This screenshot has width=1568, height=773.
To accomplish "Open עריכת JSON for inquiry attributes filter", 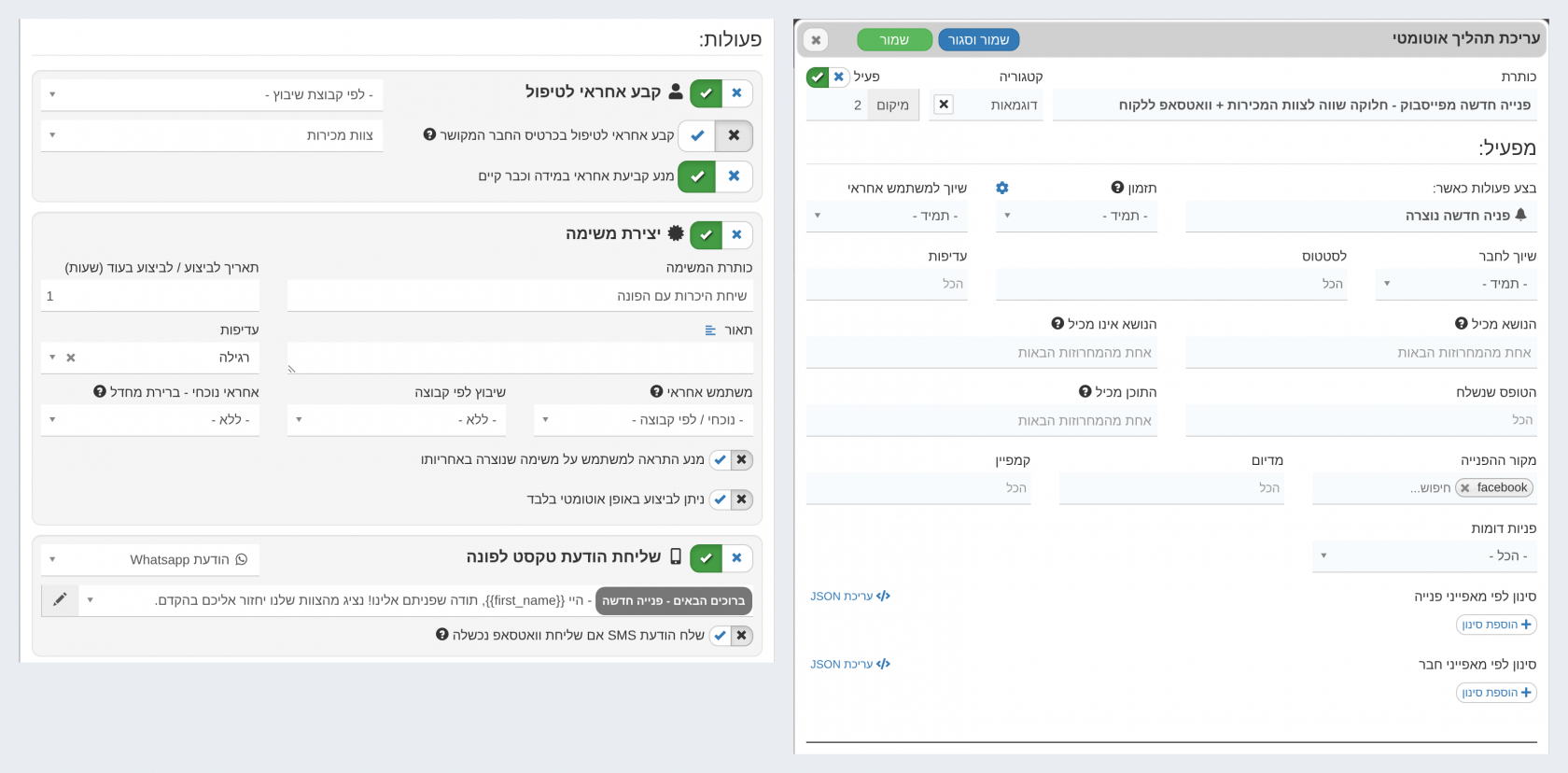I will 850,597.
